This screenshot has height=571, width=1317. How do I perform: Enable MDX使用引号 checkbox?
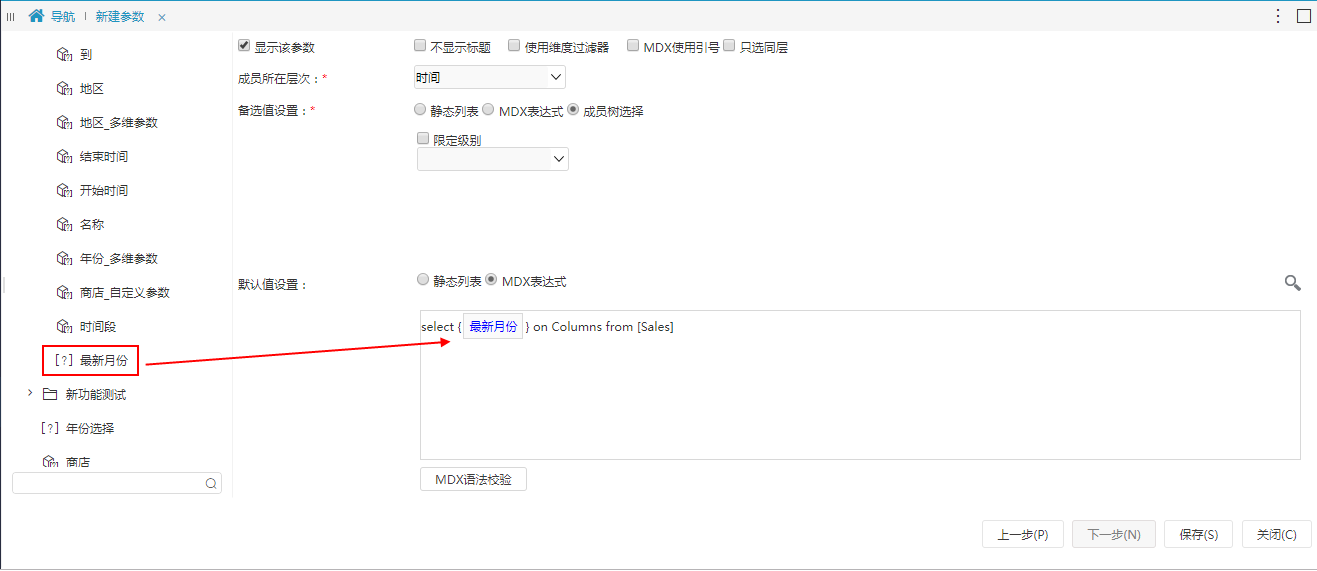(x=633, y=45)
